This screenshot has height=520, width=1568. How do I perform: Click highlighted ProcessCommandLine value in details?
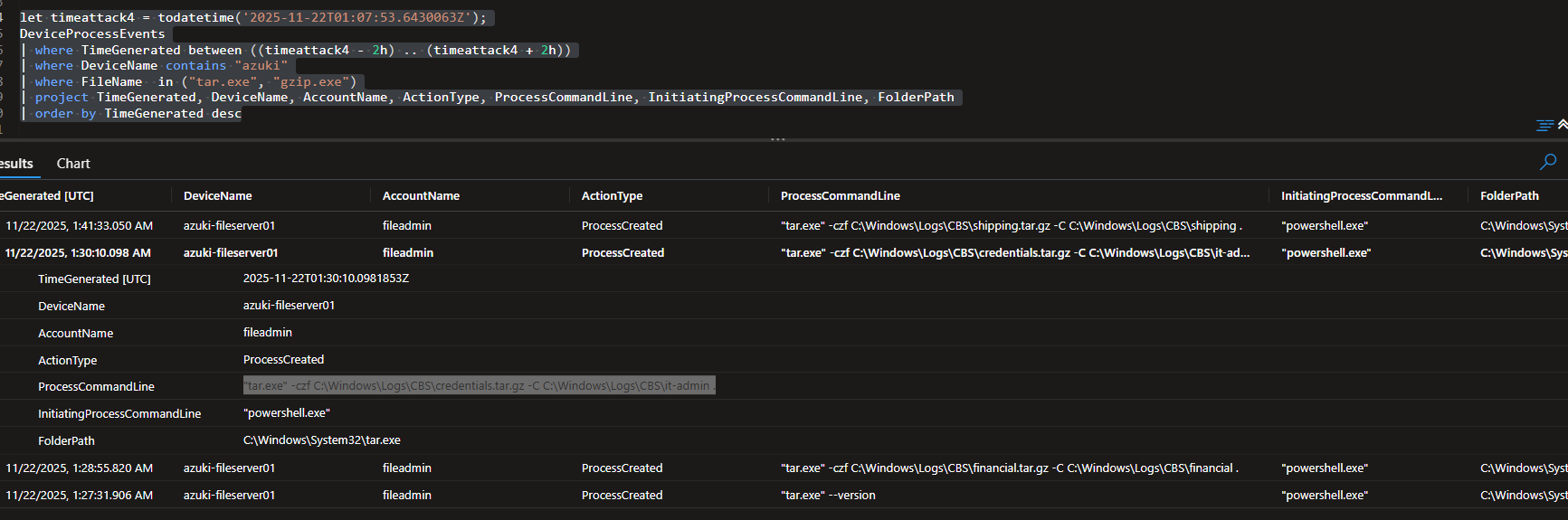(x=479, y=386)
